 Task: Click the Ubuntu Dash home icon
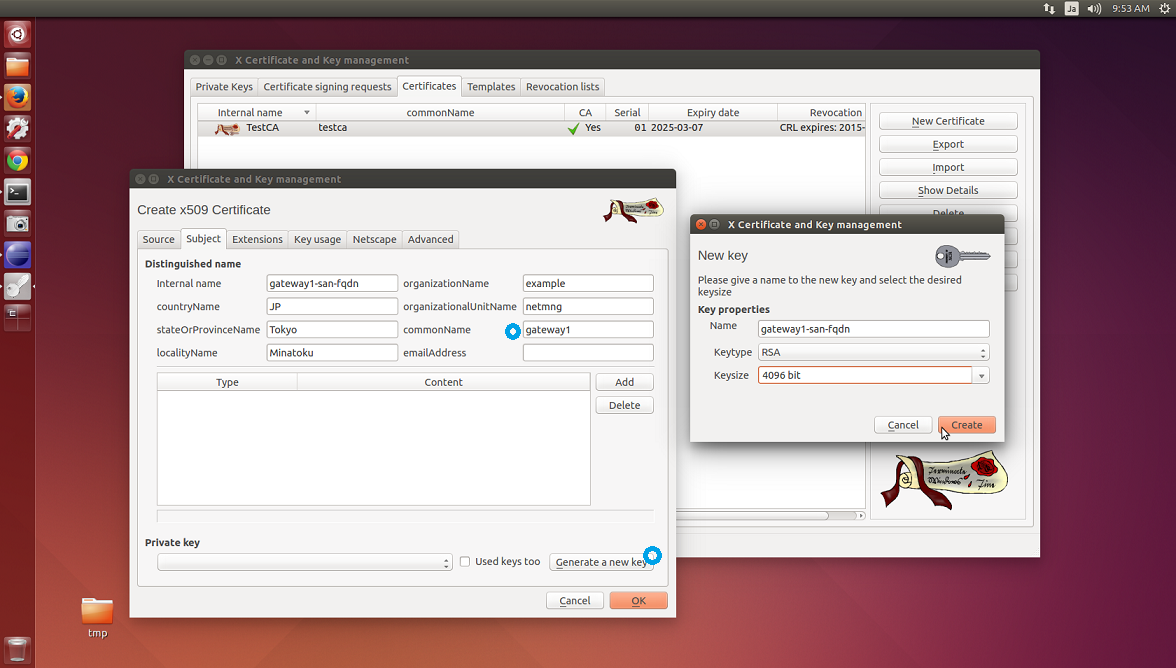17,36
